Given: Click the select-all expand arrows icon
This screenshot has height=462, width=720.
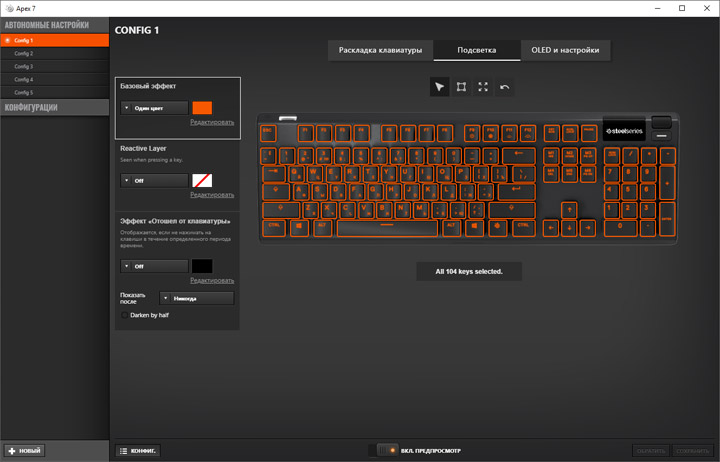Looking at the screenshot, I should coord(483,87).
